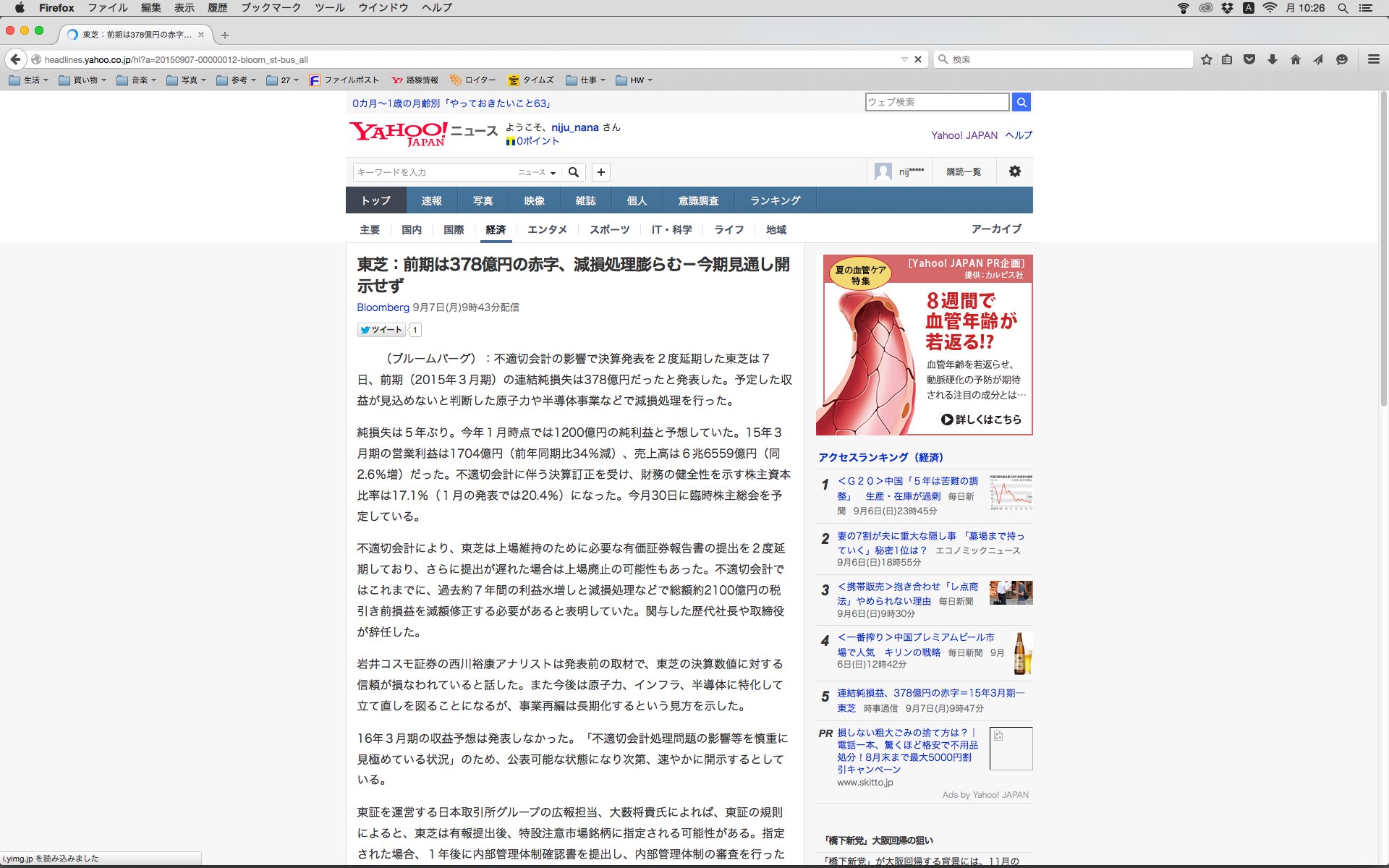Expand the 生活 bookmarks folder

pyautogui.click(x=29, y=80)
